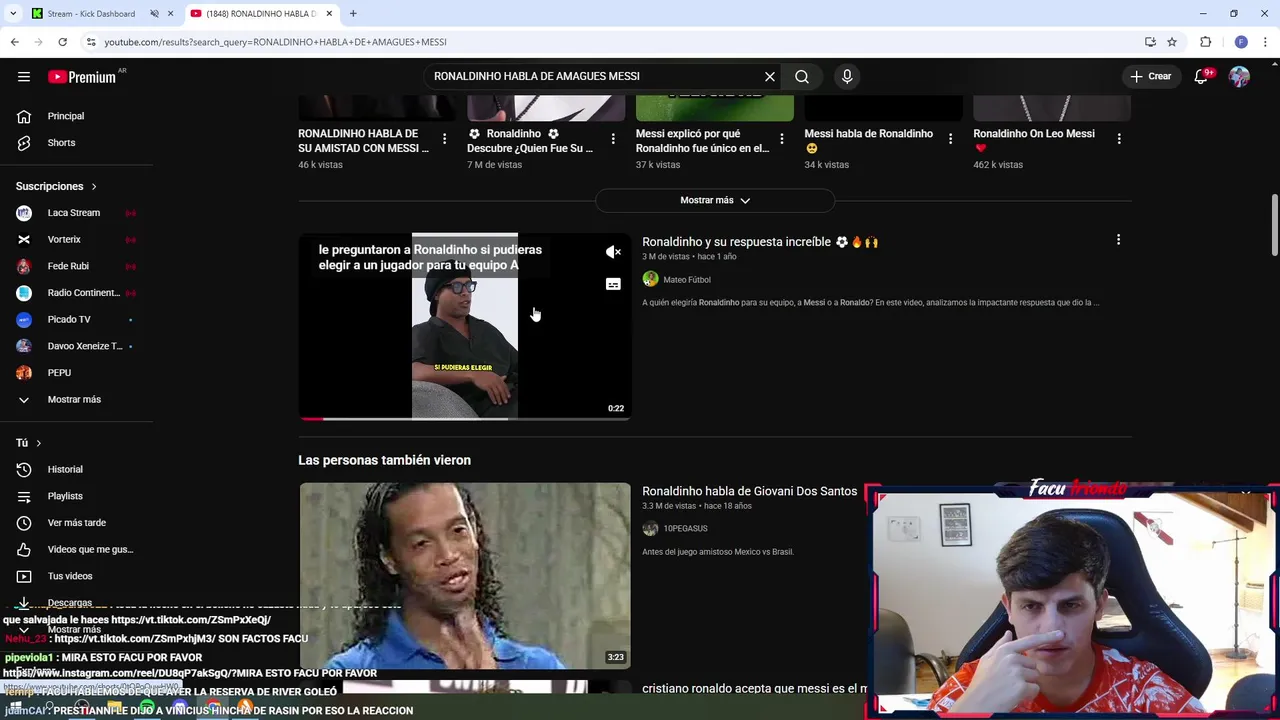Open 10PEGASUS channel link
Screen dimensions: 1280x720
[685, 528]
